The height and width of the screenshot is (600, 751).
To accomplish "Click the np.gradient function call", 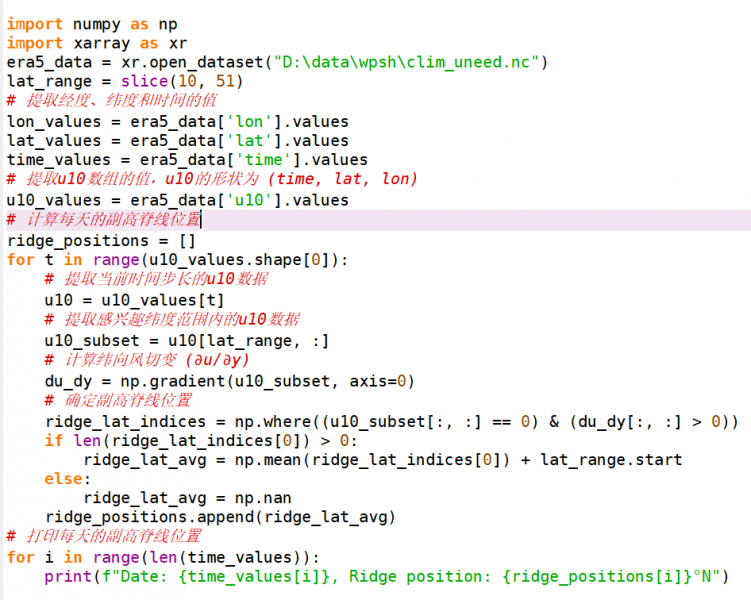I will [x=168, y=381].
